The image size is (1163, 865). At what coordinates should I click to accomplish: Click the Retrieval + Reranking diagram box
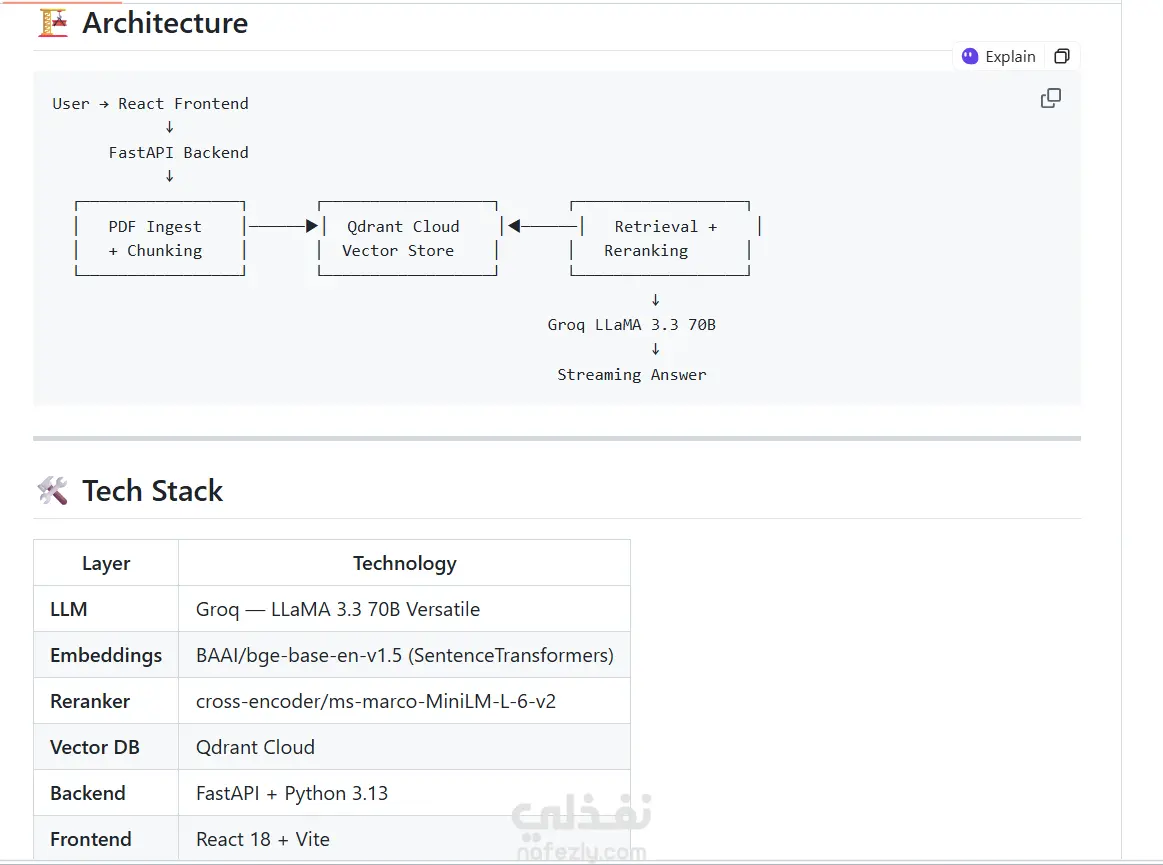[x=660, y=239]
